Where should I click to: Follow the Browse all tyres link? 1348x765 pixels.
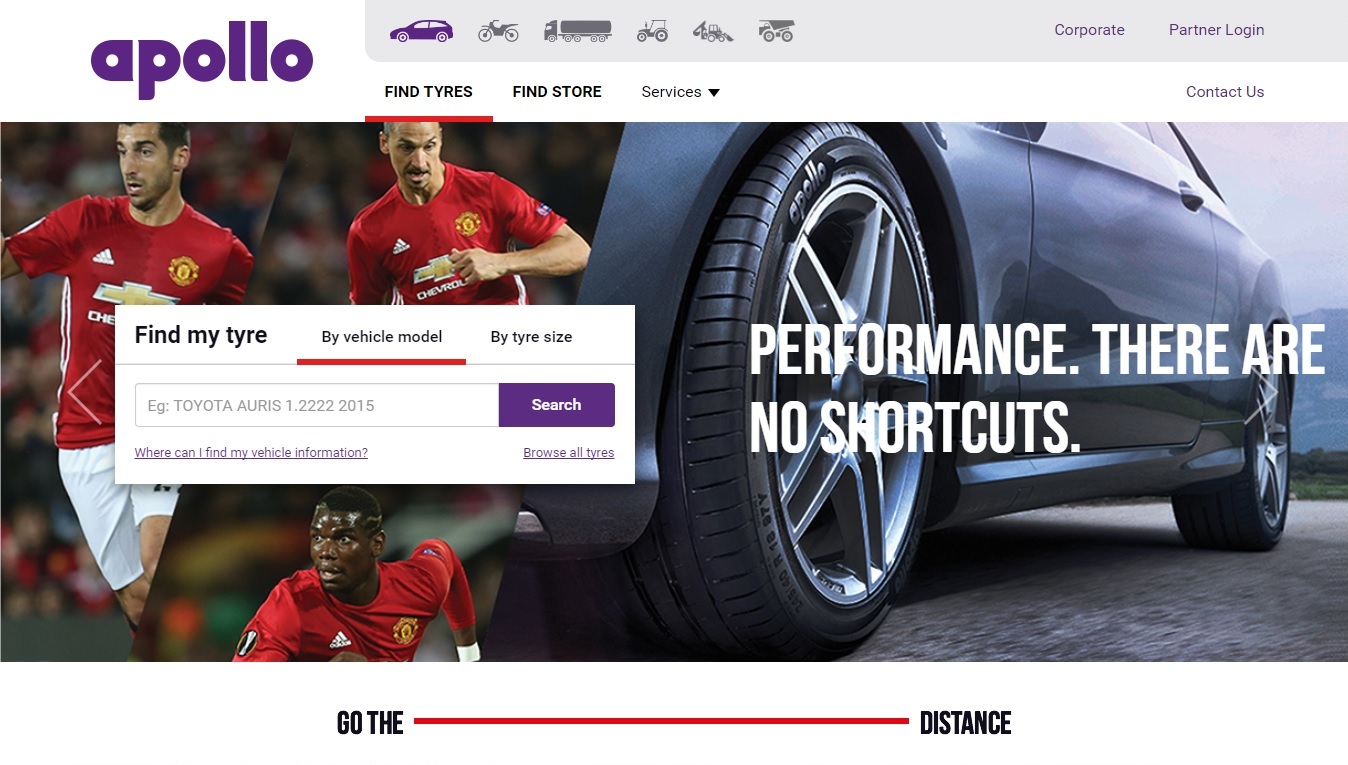pos(569,453)
